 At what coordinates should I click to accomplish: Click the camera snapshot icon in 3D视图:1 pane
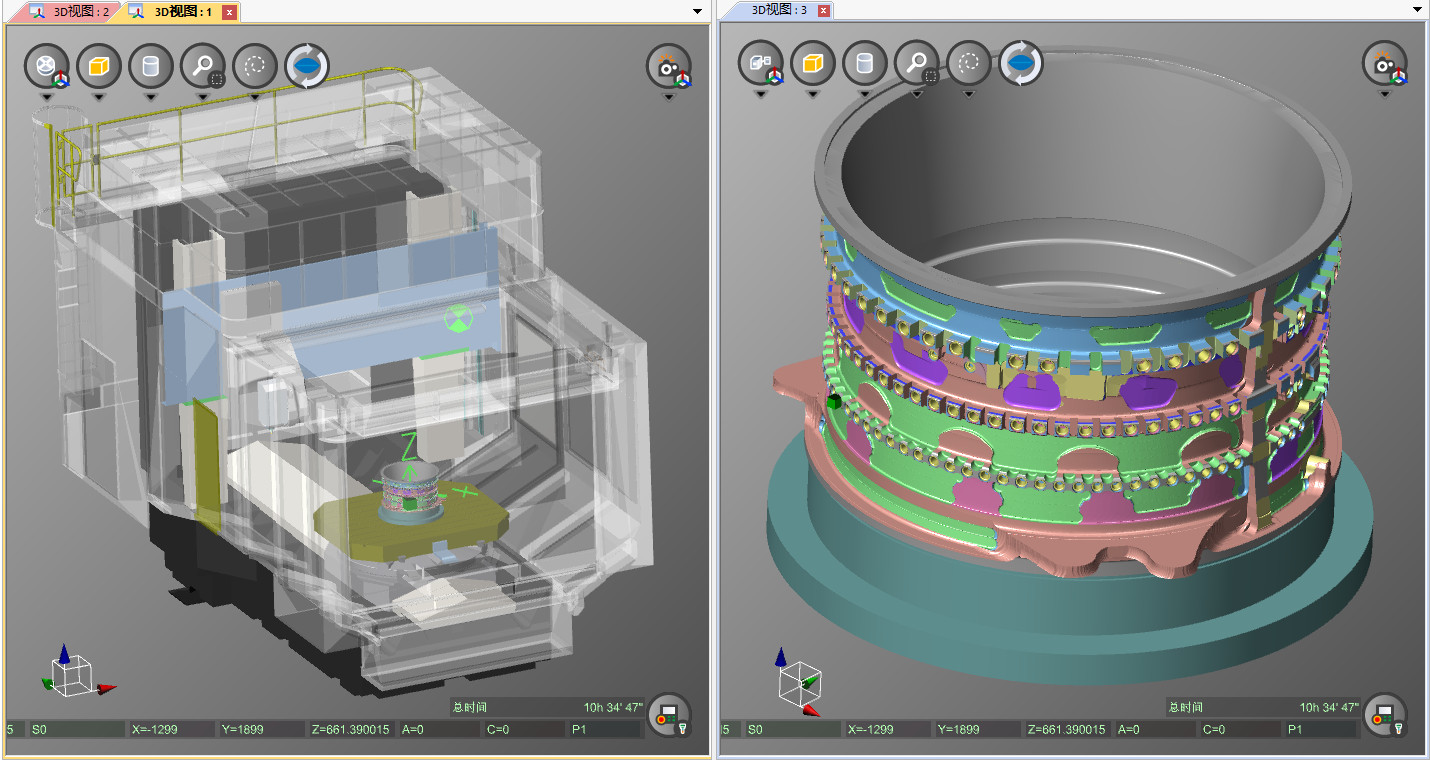pos(668,66)
